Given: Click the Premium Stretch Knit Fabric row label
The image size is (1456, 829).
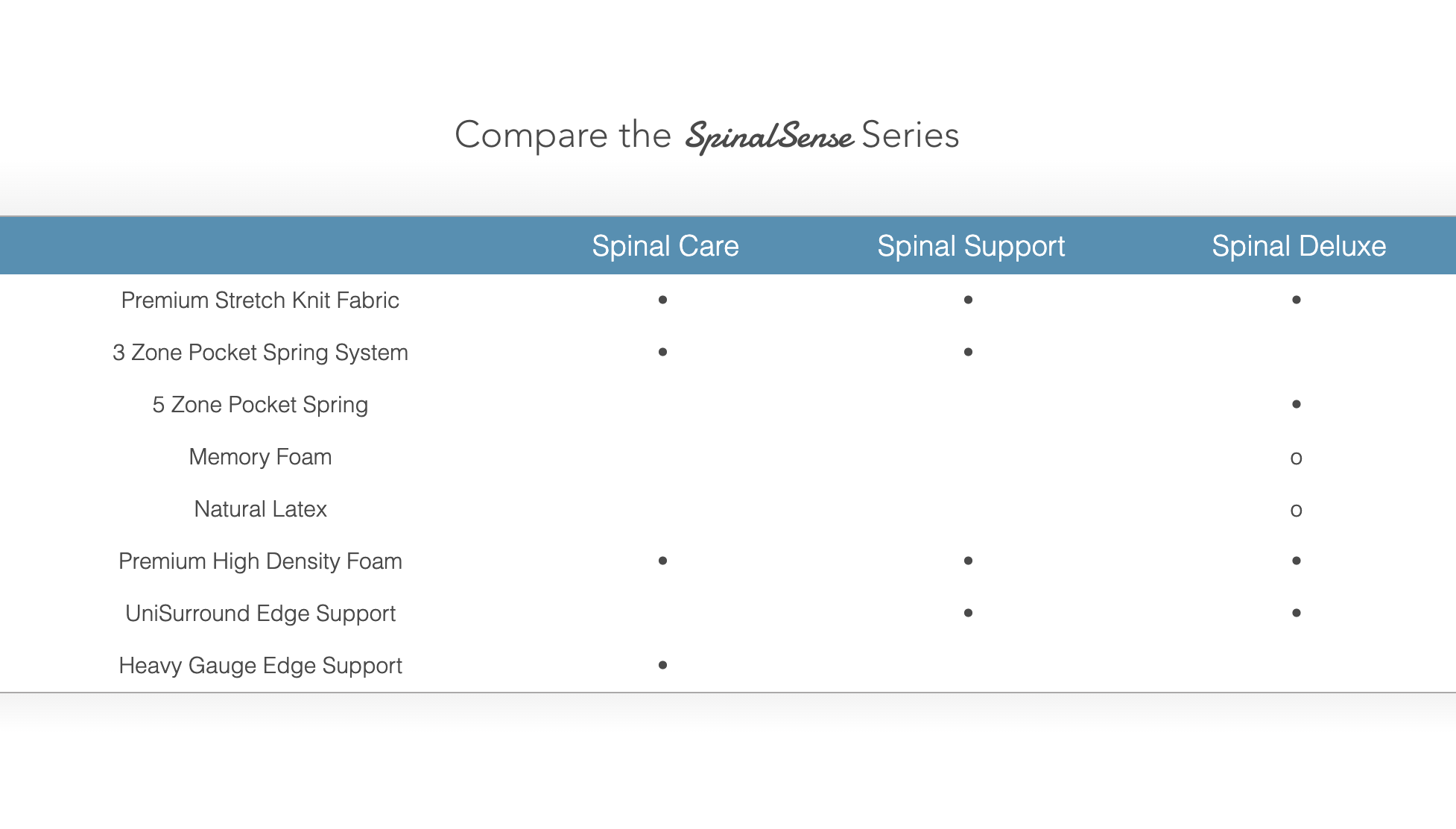Looking at the screenshot, I should click(260, 300).
